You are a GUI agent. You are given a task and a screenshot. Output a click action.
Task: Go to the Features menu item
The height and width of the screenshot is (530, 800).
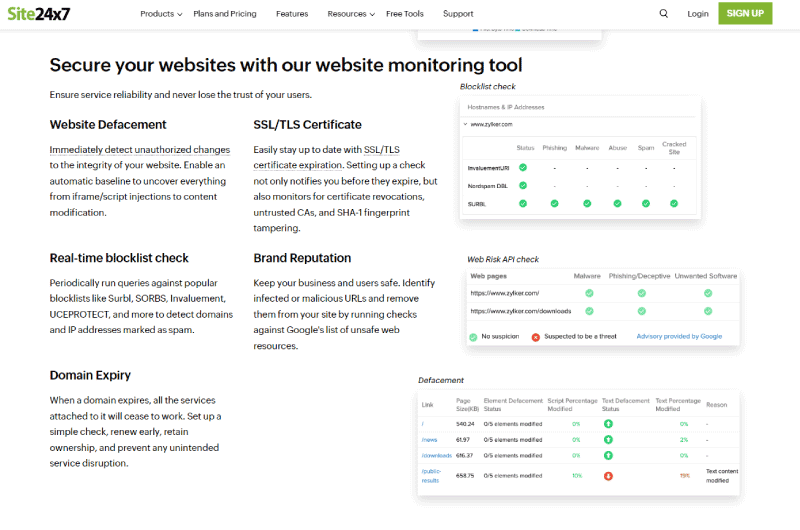point(292,14)
